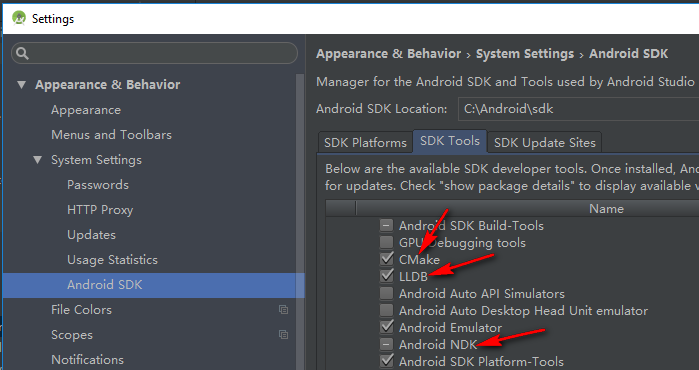Switch to the SDK Platforms tab

click(365, 143)
